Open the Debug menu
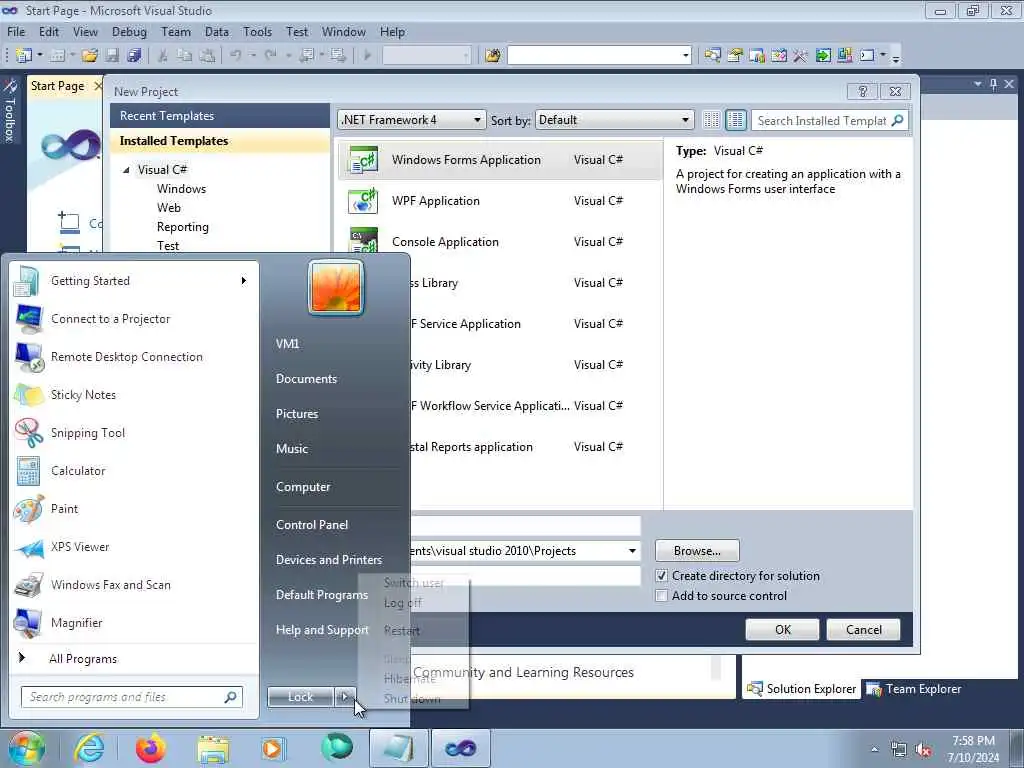 pos(129,31)
